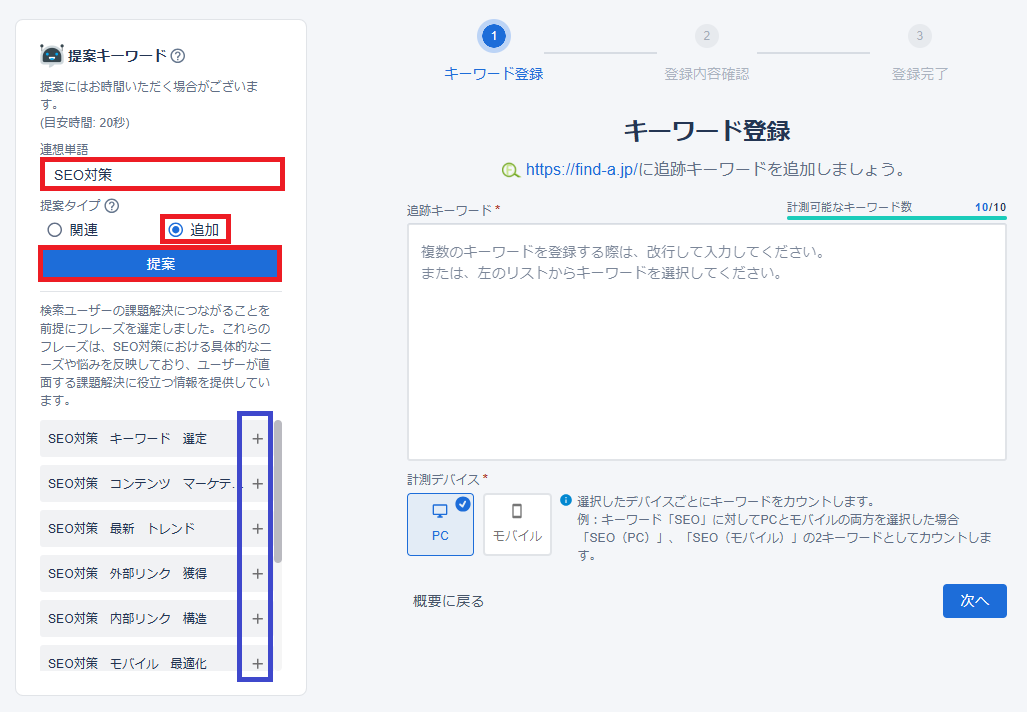Click step 3 登録完了 indicator
Viewport: 1027px width, 712px height.
point(920,36)
